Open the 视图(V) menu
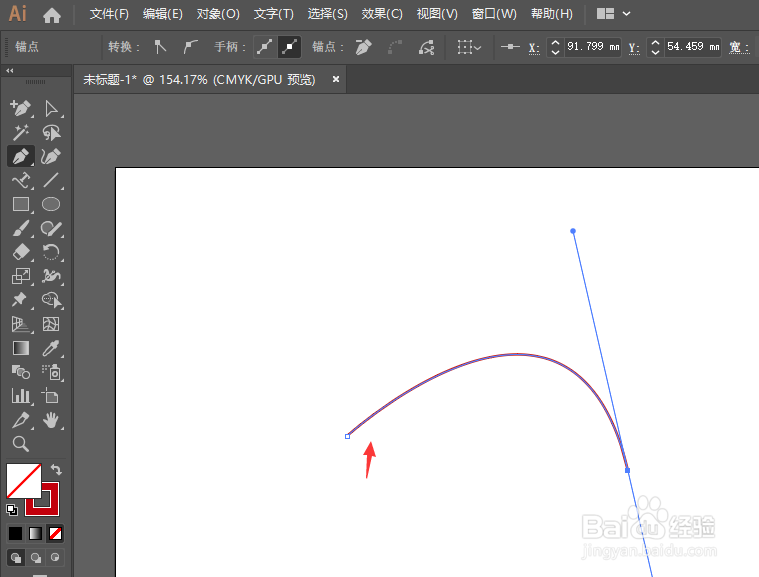This screenshot has width=759, height=577. 437,14
